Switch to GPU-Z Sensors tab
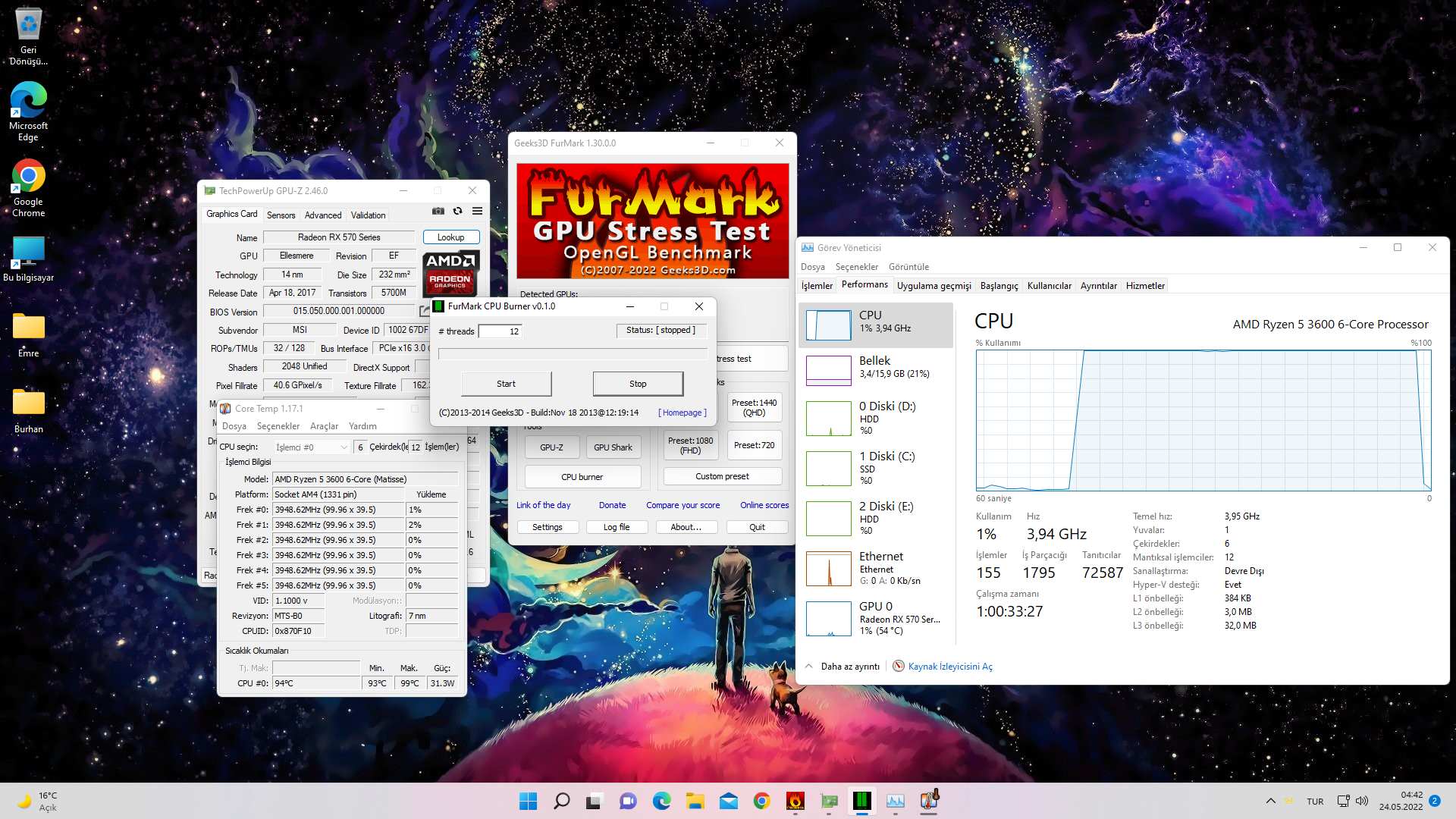The width and height of the screenshot is (1456, 819). click(281, 215)
